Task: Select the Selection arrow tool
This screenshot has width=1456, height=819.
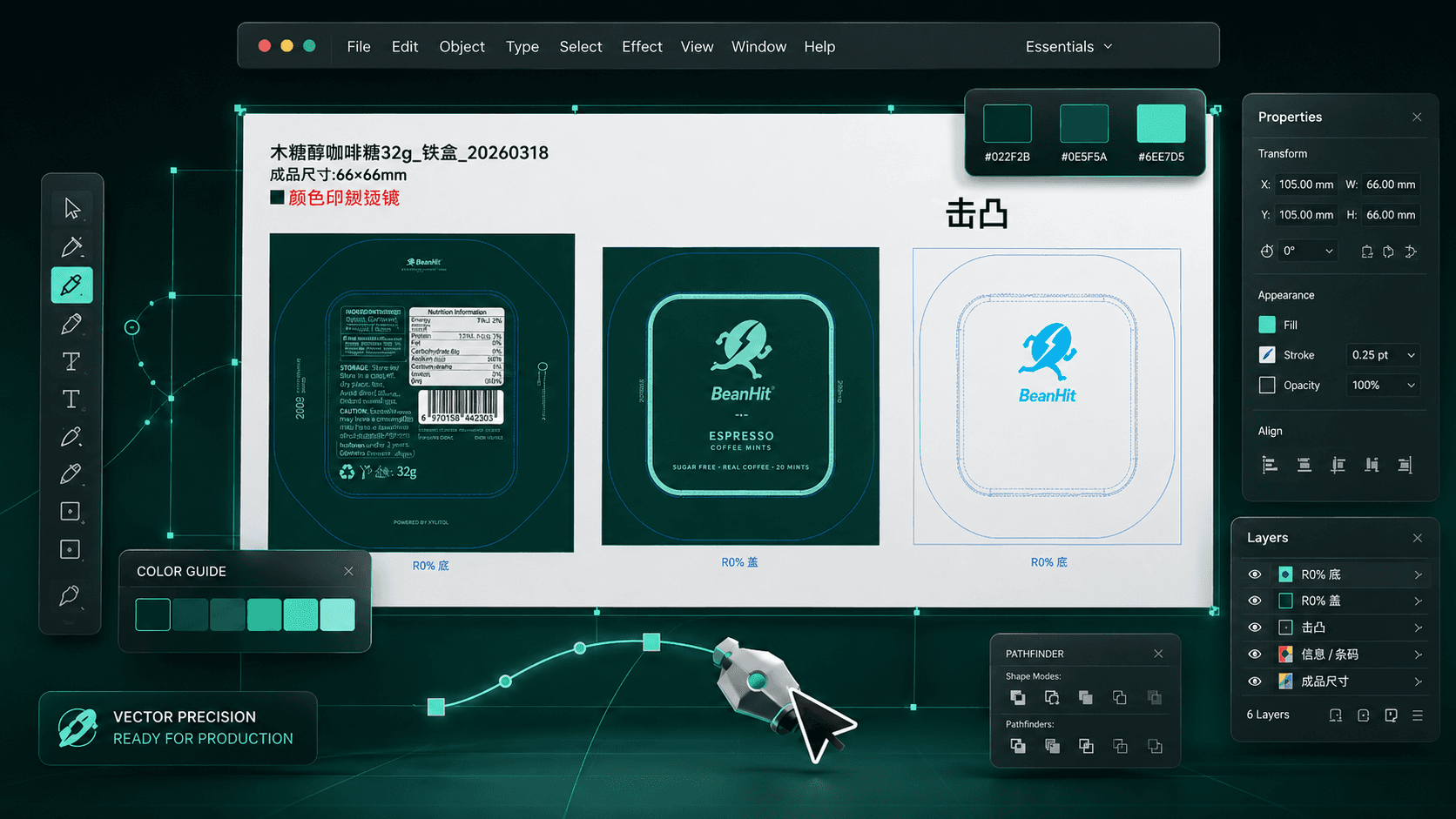Action: click(72, 209)
